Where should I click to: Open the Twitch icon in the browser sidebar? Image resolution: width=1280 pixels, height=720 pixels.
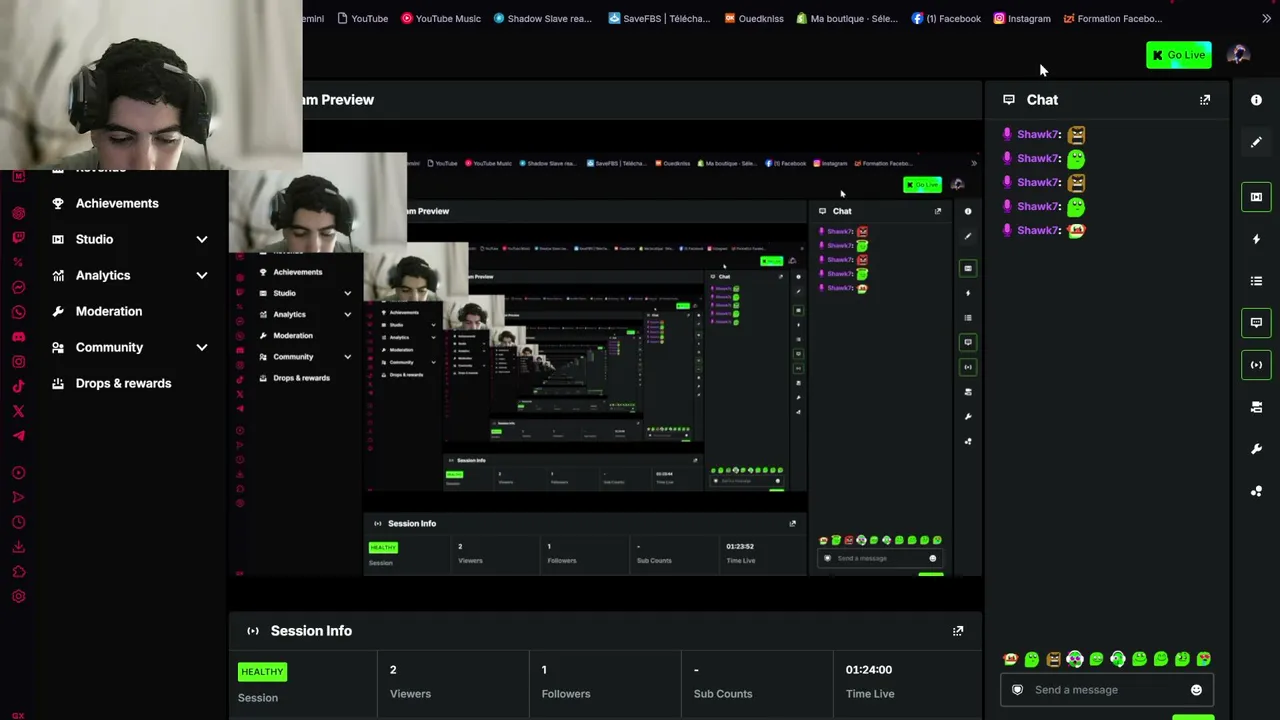tap(18, 237)
